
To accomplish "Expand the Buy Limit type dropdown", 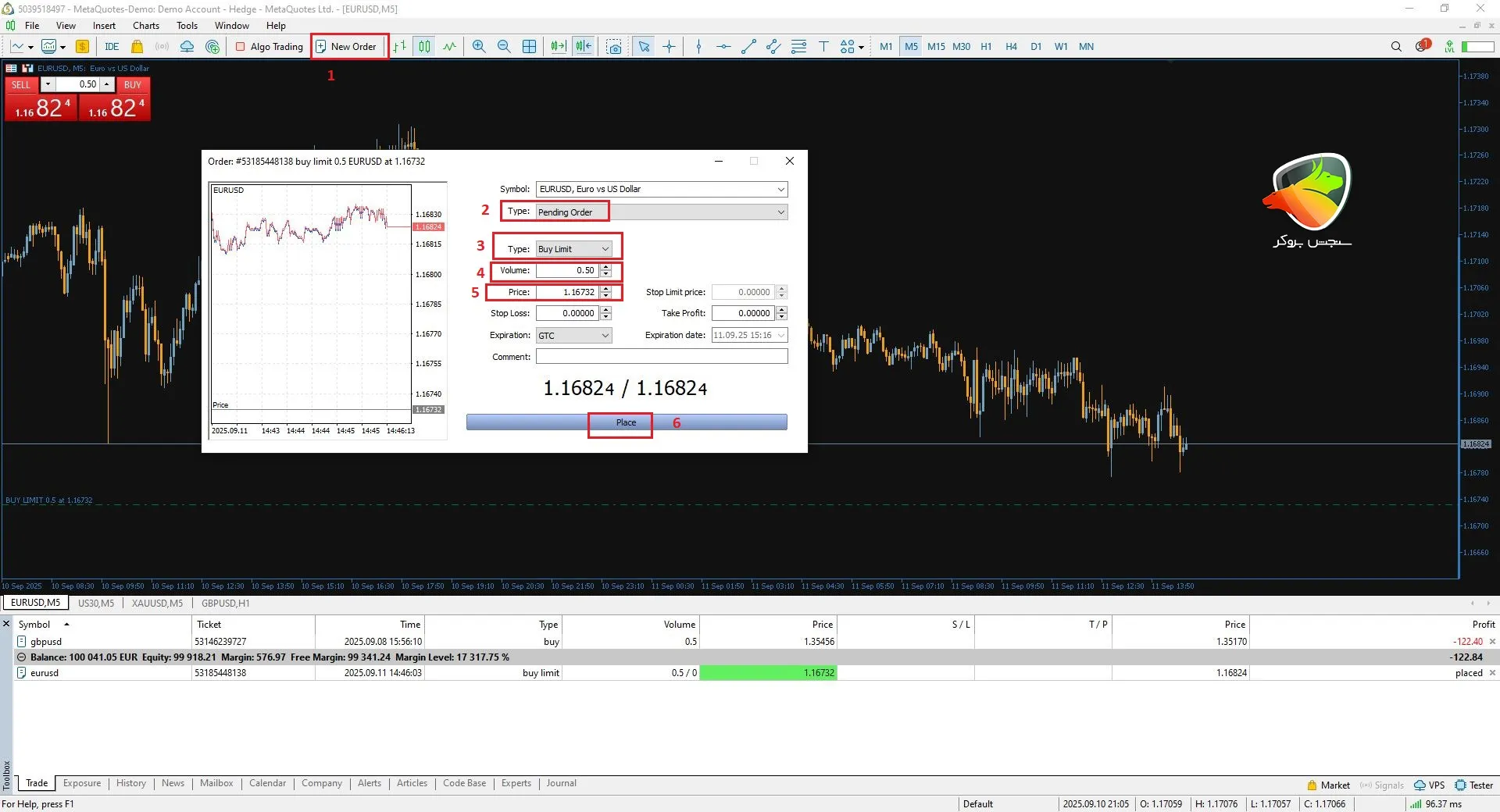I will (x=605, y=249).
